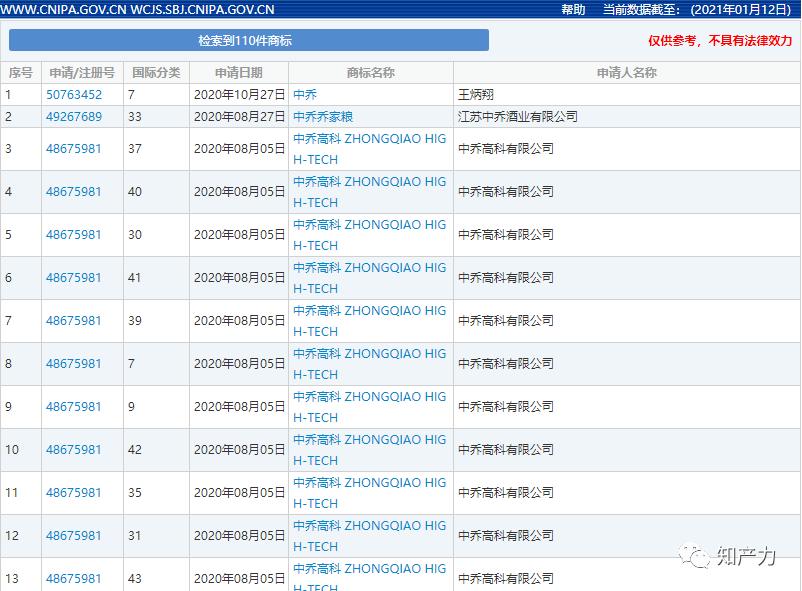Select class 43 cell in row 13
The height and width of the screenshot is (591, 802).
click(x=156, y=575)
